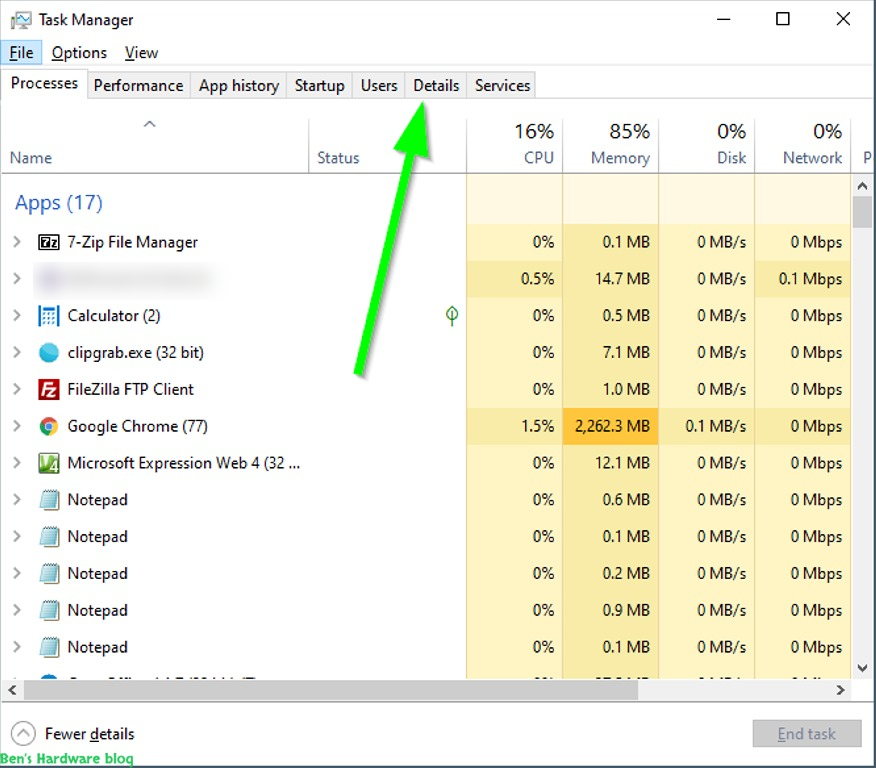
Task: Select the FileZilla FTP Client name text
Action: [x=130, y=389]
